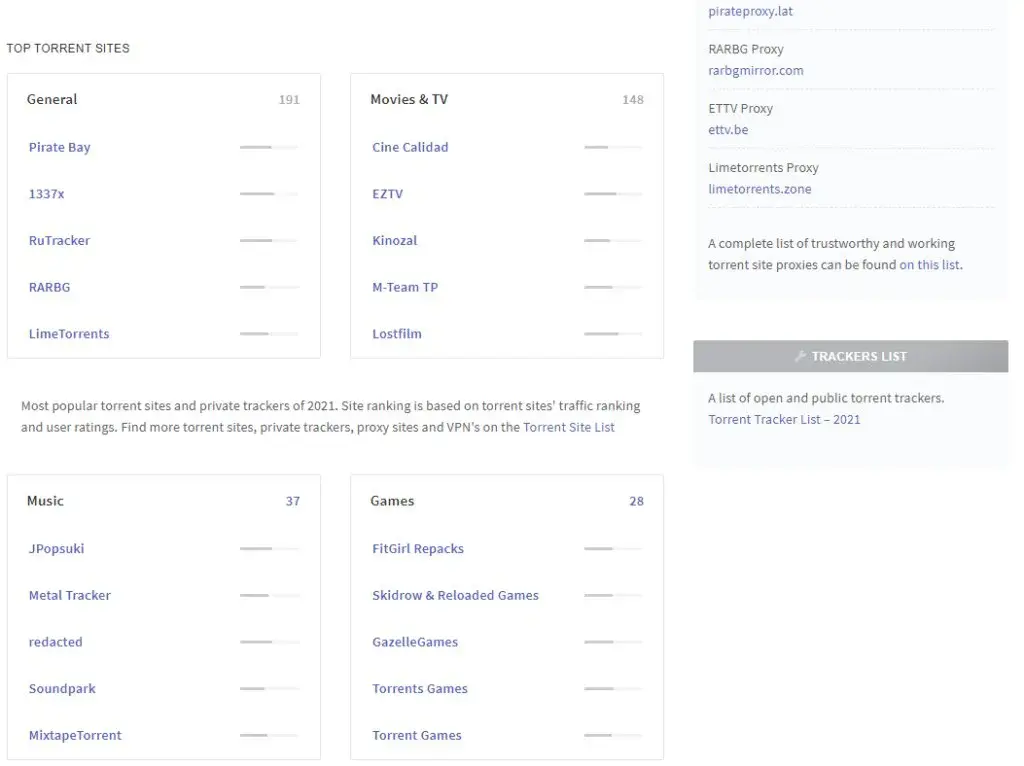This screenshot has height=766, width=1024.
Task: Click the Music category heading
Action: point(45,501)
